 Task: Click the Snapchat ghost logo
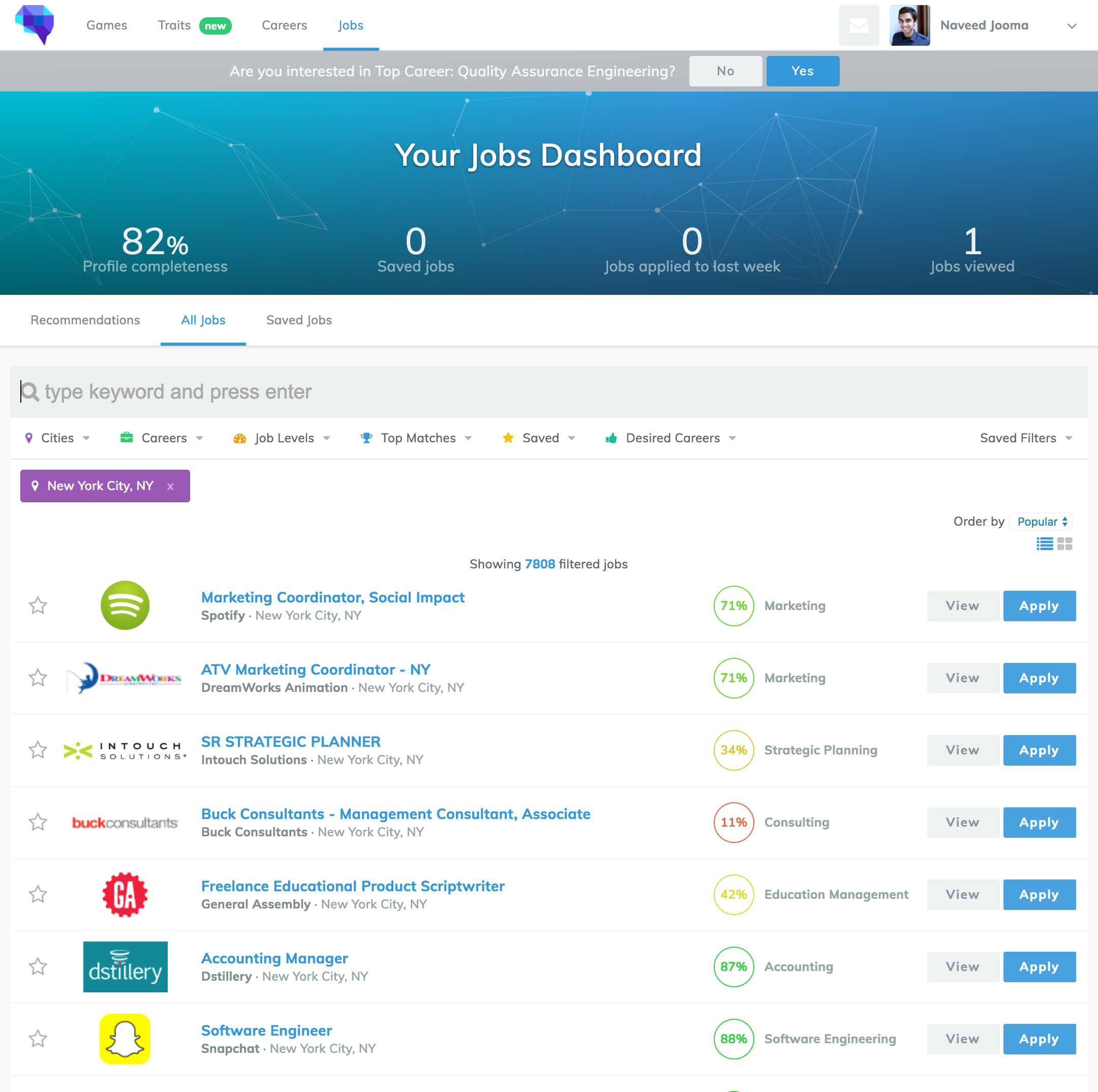click(x=125, y=1039)
